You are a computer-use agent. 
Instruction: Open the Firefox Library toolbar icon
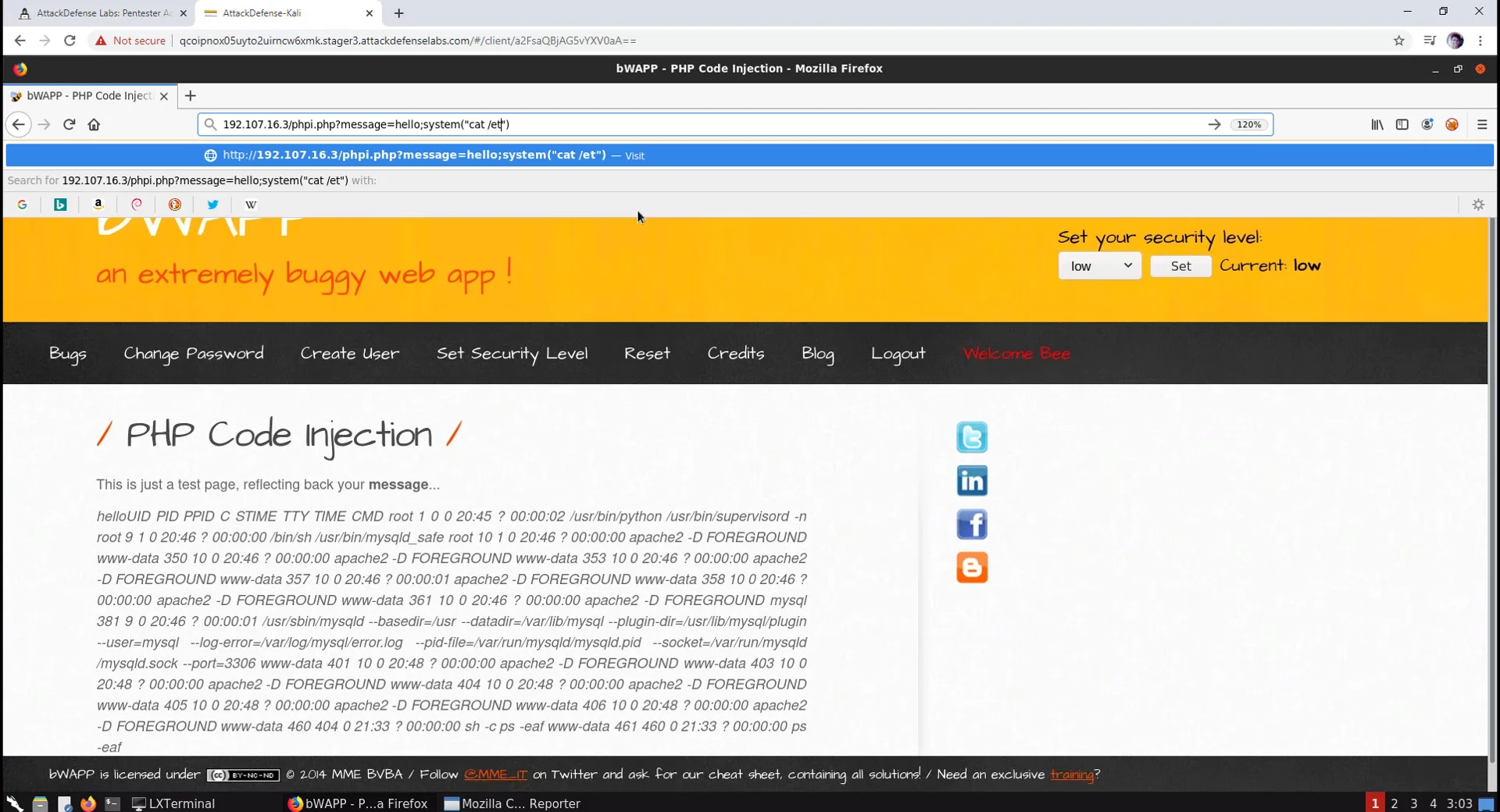pos(1377,124)
